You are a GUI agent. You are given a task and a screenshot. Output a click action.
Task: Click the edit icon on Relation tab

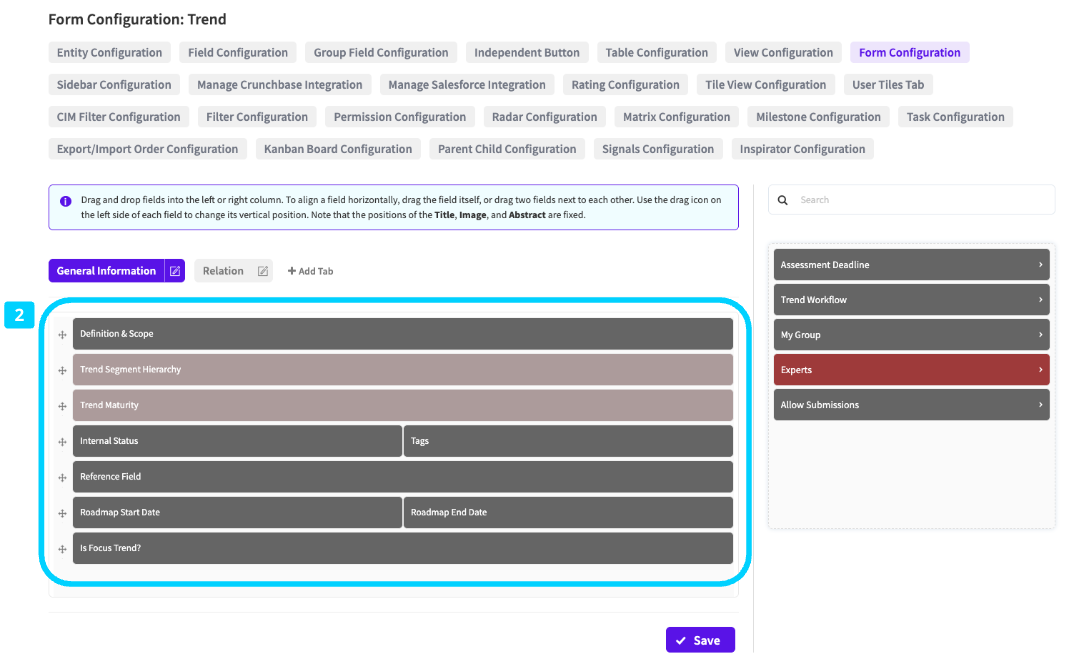coord(263,271)
